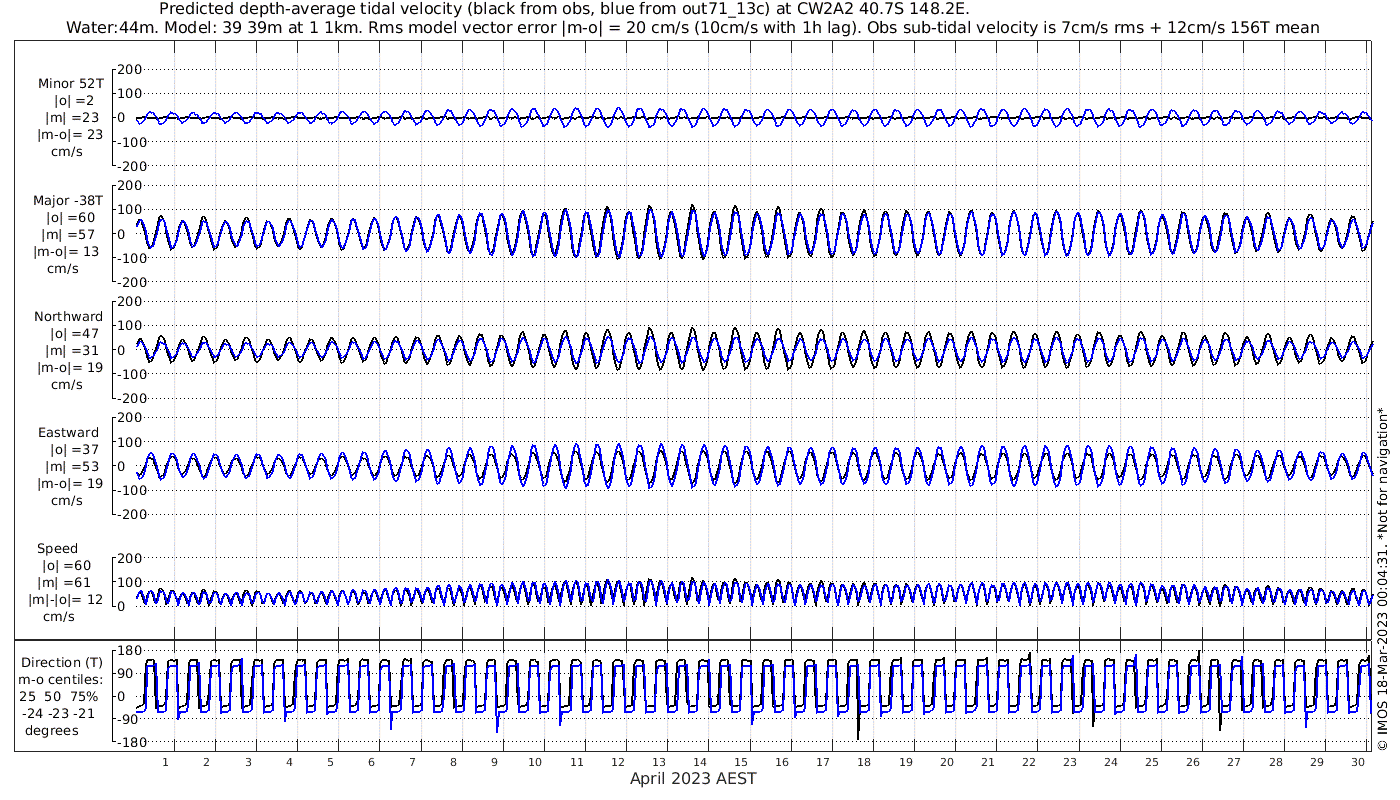Image resolution: width=1400 pixels, height=800 pixels.
Task: Select the '25 50 75%' centile header
Action: pos(58,696)
